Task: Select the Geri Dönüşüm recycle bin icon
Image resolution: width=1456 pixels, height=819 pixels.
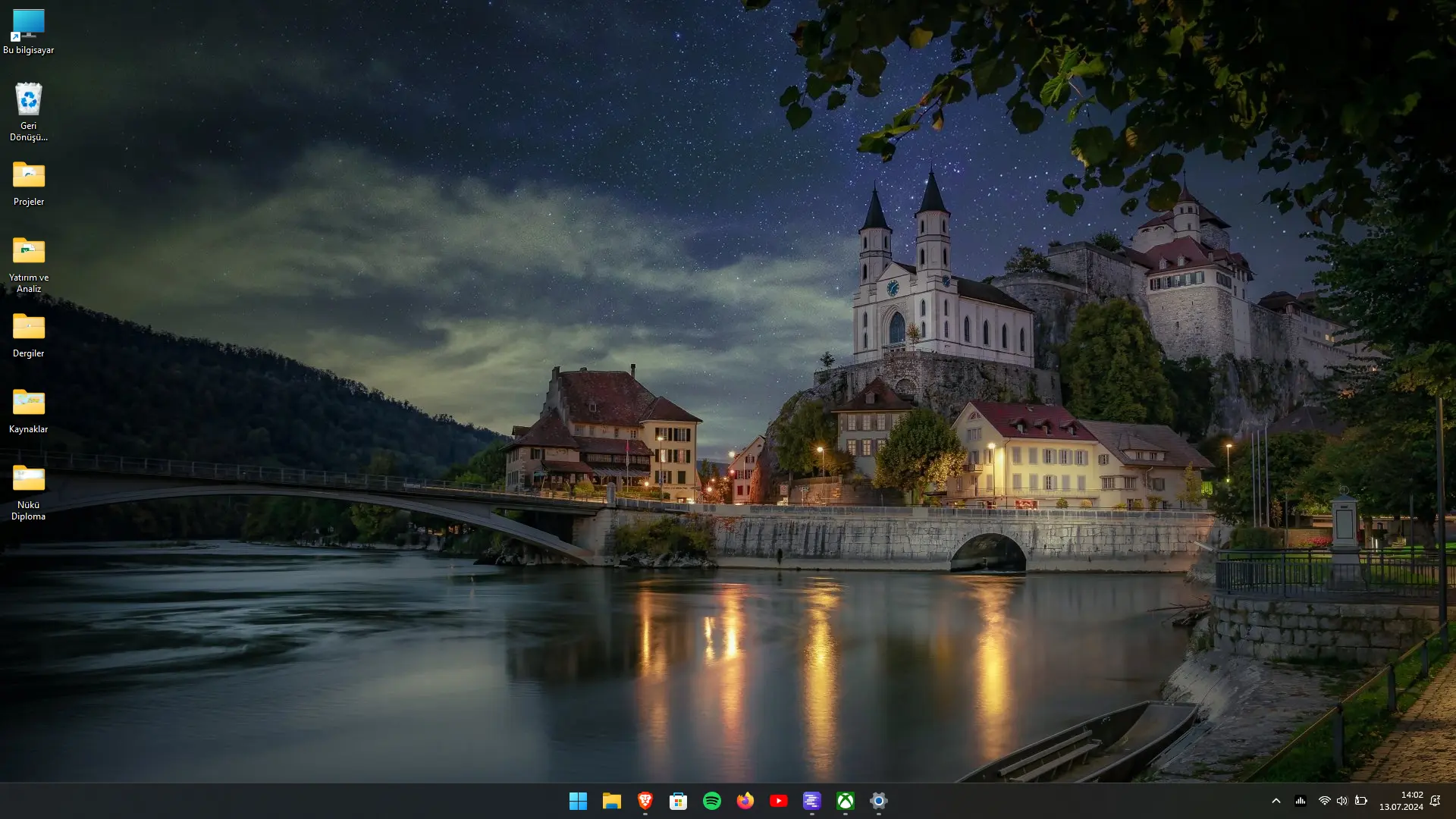Action: [28, 111]
